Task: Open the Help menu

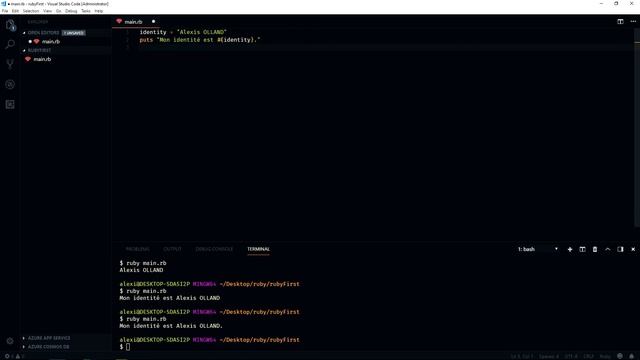Action: coord(99,11)
